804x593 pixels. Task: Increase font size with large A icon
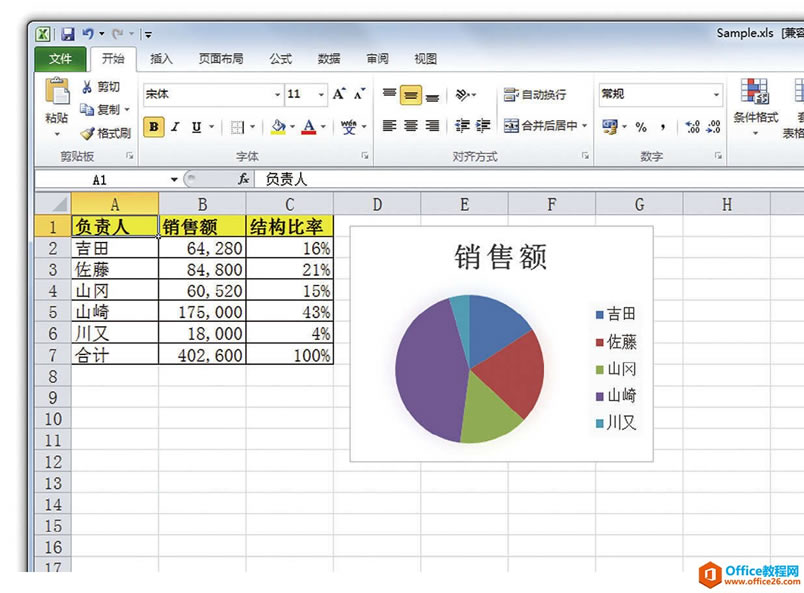click(x=339, y=94)
